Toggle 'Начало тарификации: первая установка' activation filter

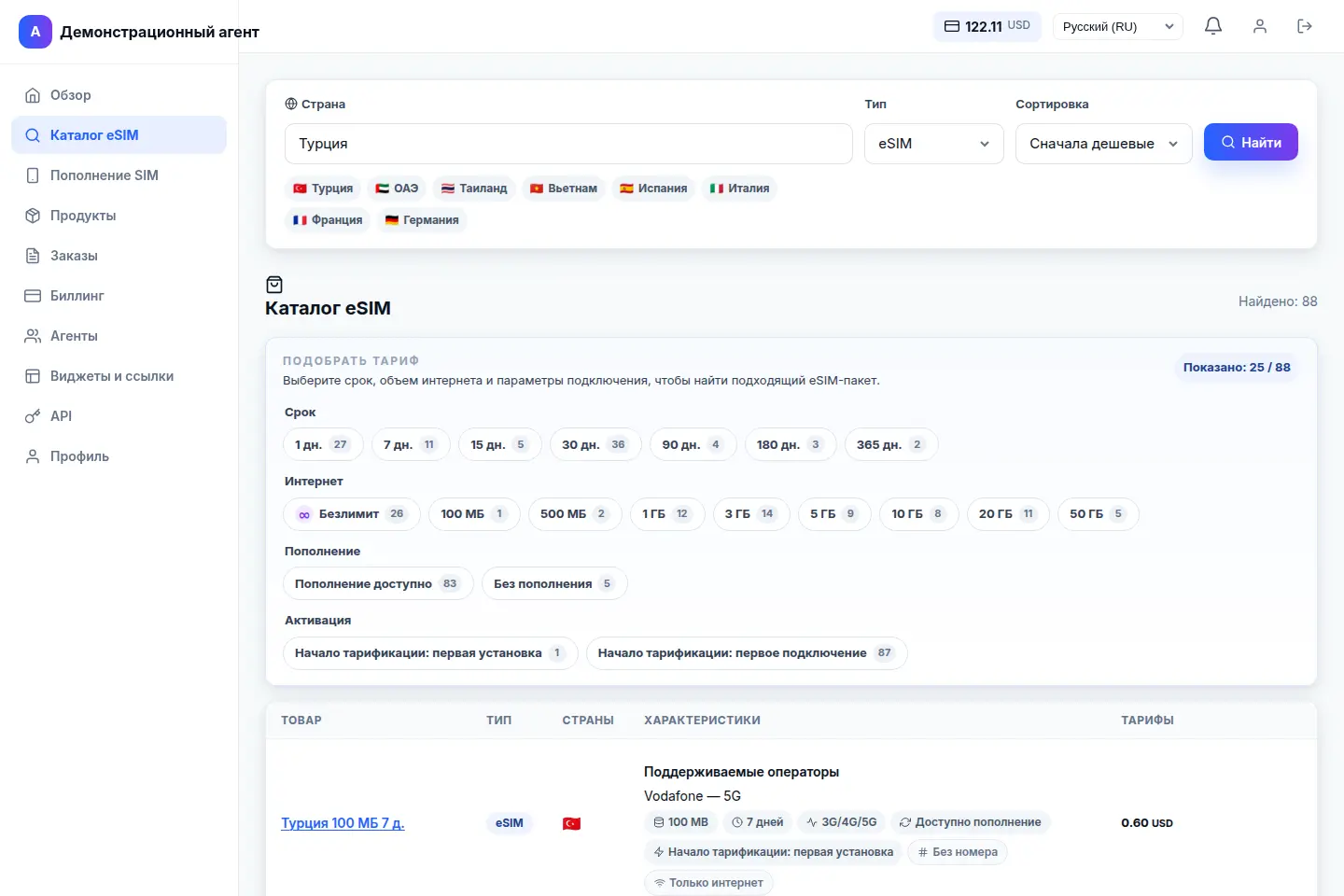[430, 653]
